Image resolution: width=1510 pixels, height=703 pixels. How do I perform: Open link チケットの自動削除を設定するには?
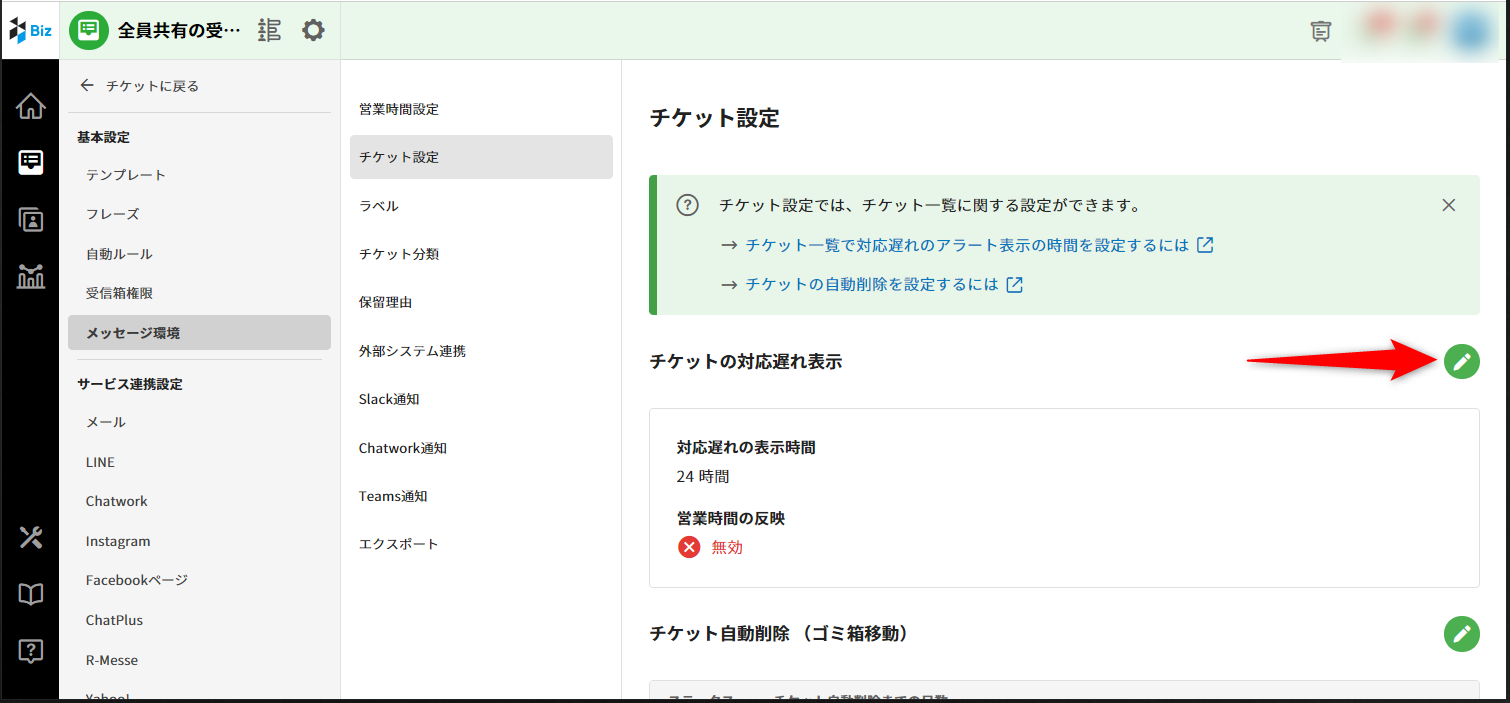872,284
